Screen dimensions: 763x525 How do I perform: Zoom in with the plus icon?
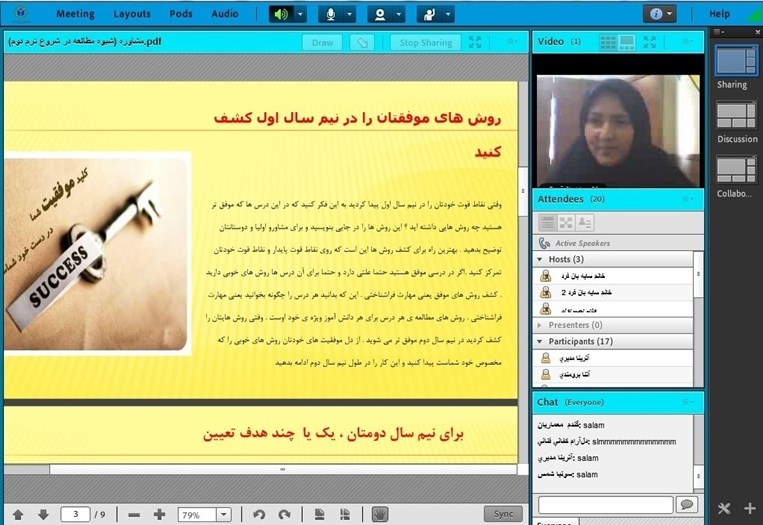[x=159, y=514]
